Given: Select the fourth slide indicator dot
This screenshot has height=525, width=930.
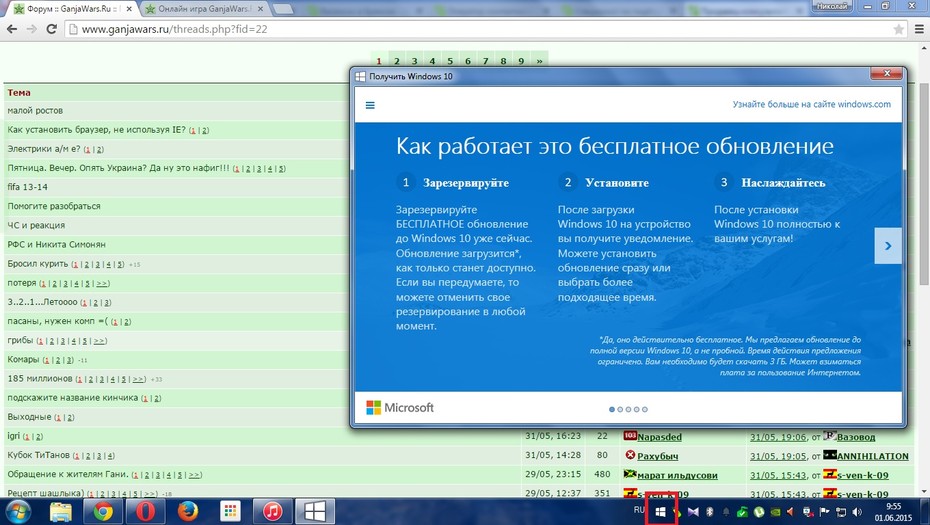Looking at the screenshot, I should click(636, 409).
